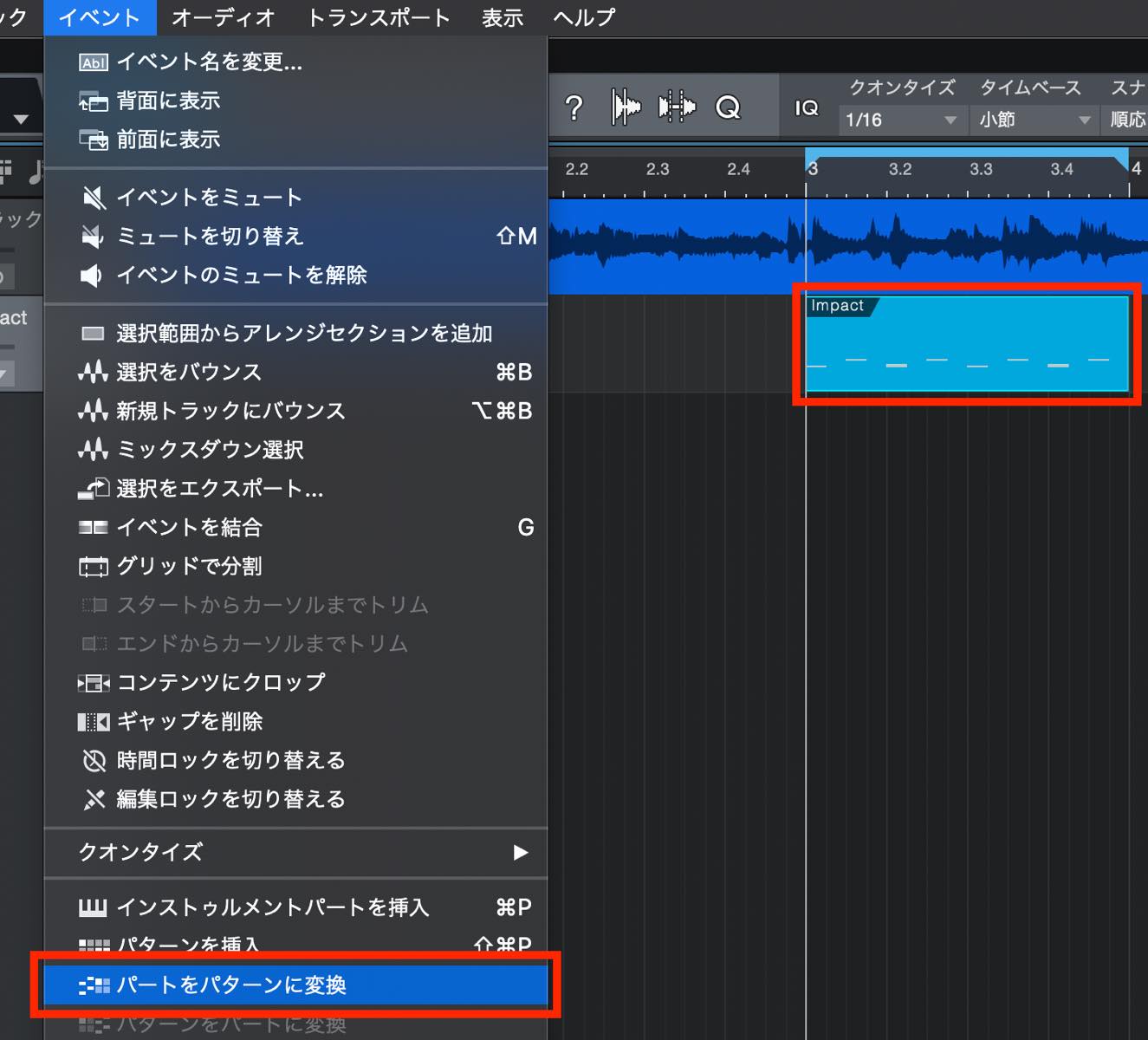Choose コンテンツにクロップ entry
The height and width of the screenshot is (1040, 1148).
point(295,683)
